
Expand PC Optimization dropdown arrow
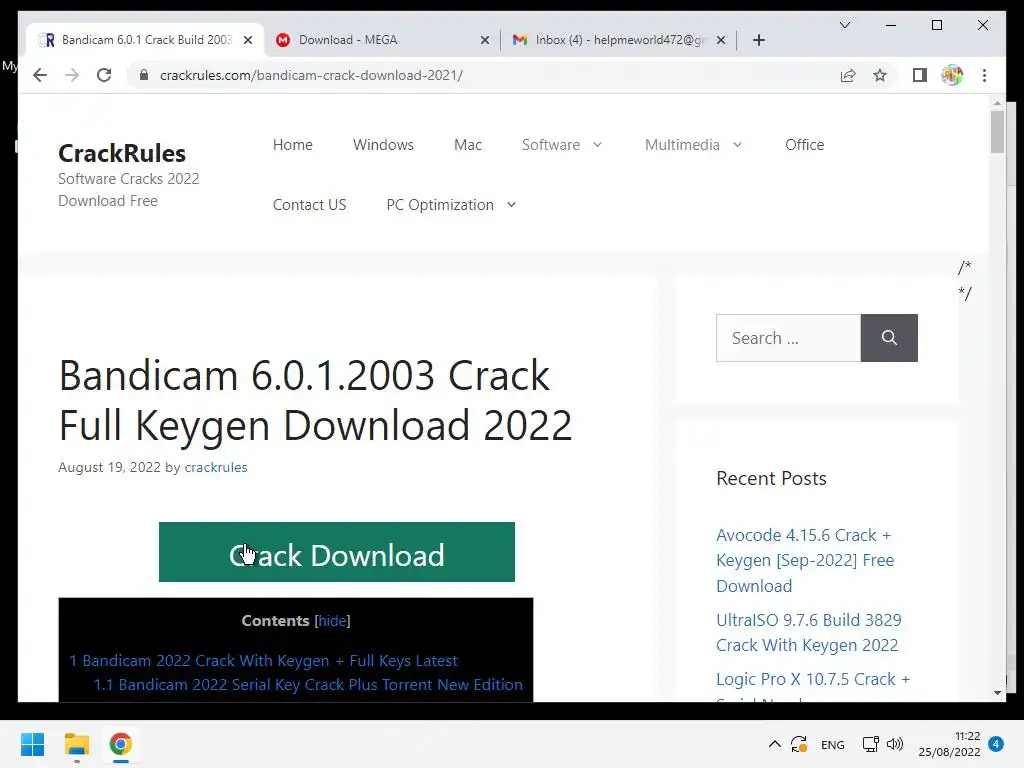pos(511,204)
